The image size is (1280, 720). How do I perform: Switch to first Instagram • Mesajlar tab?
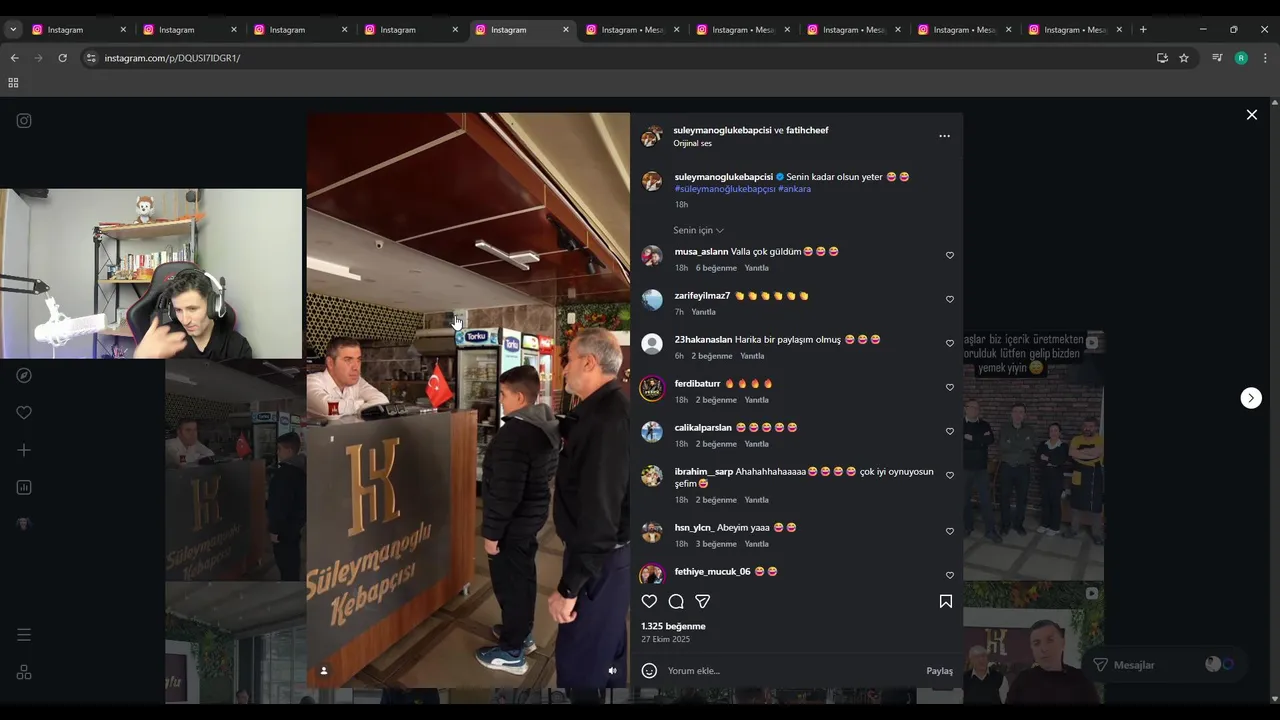point(632,30)
